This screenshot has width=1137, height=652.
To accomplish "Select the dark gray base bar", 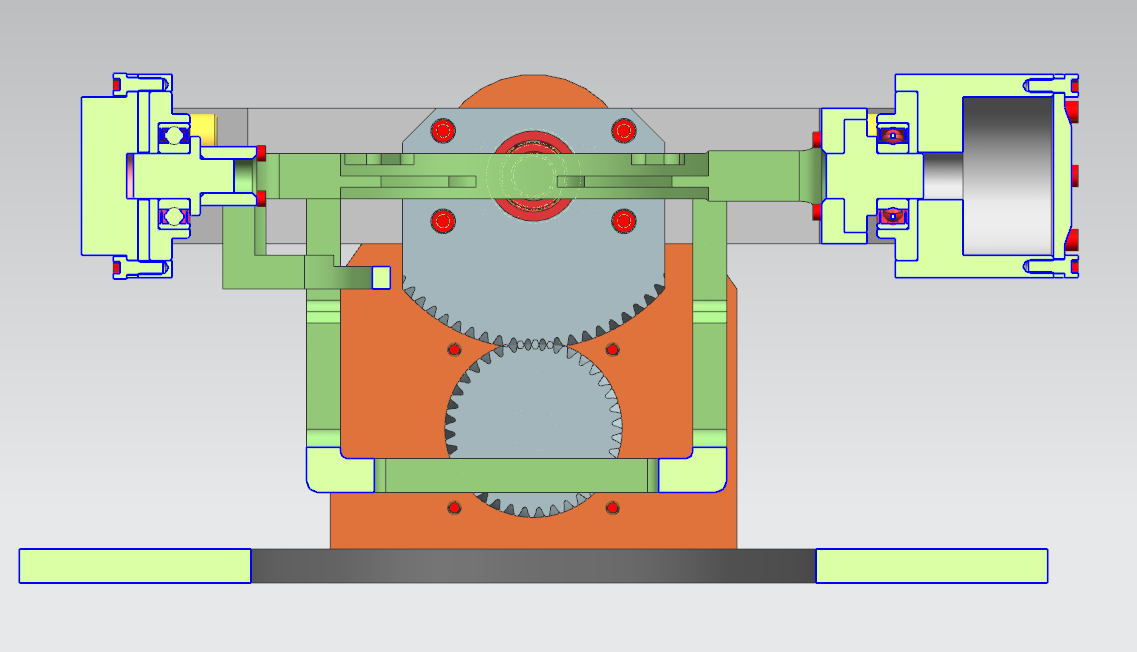I will (533, 566).
